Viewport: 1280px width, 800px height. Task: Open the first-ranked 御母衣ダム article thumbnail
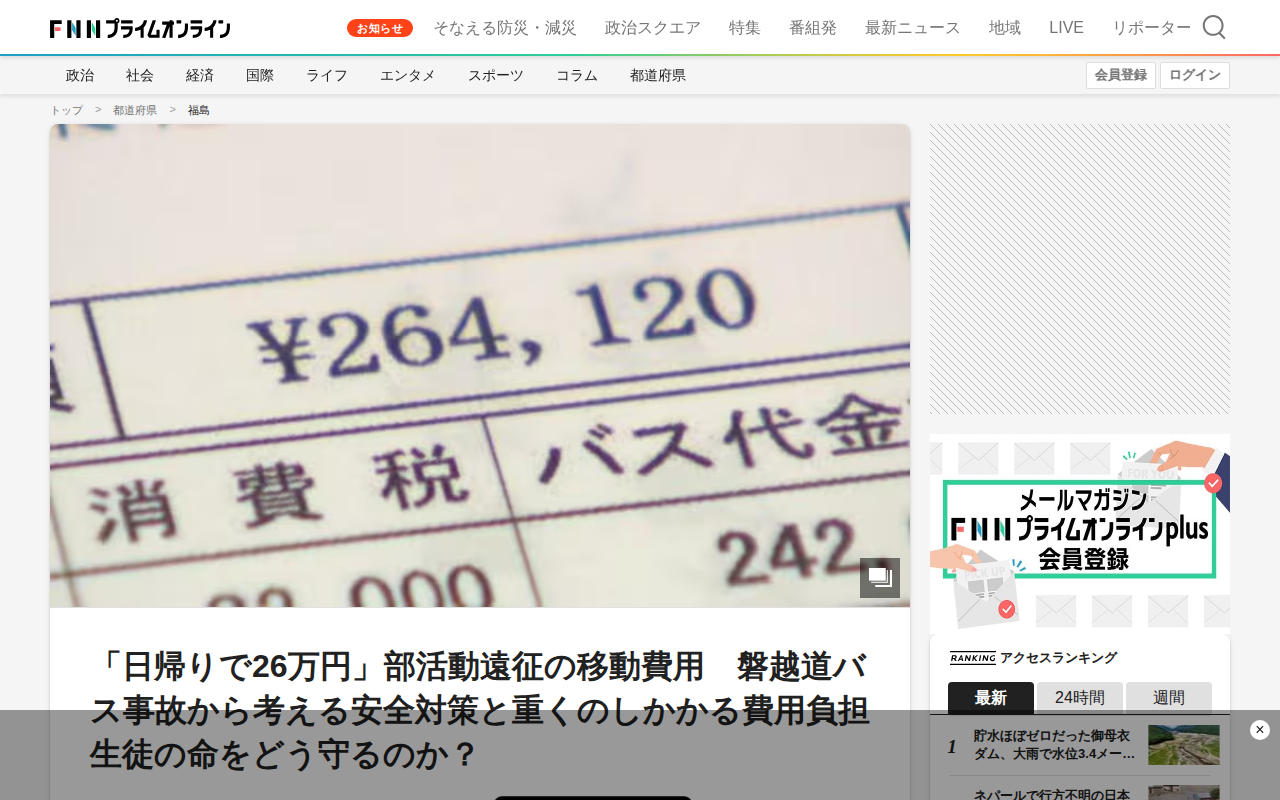tap(1184, 745)
